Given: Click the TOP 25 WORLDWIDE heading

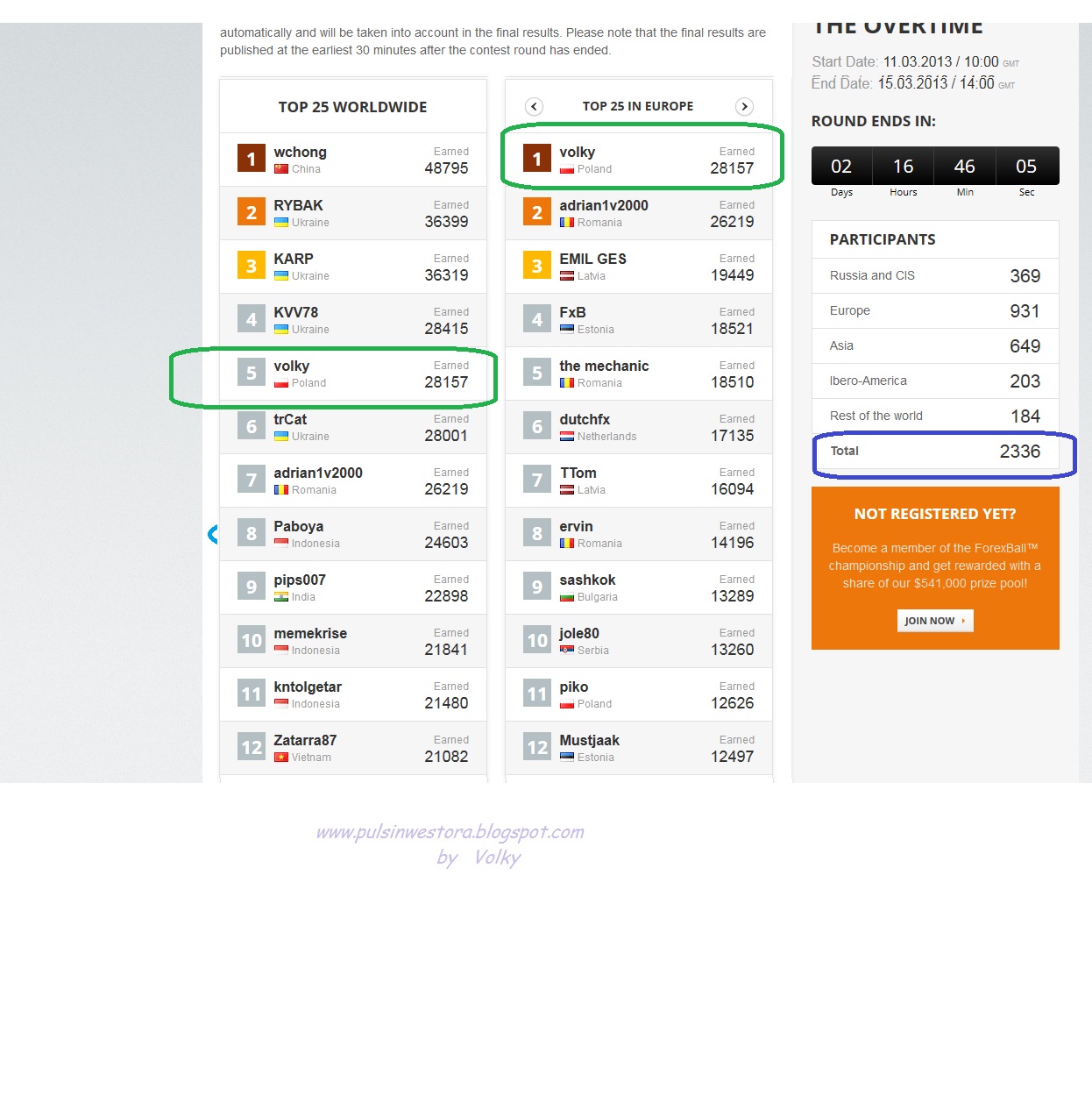Looking at the screenshot, I should (352, 107).
